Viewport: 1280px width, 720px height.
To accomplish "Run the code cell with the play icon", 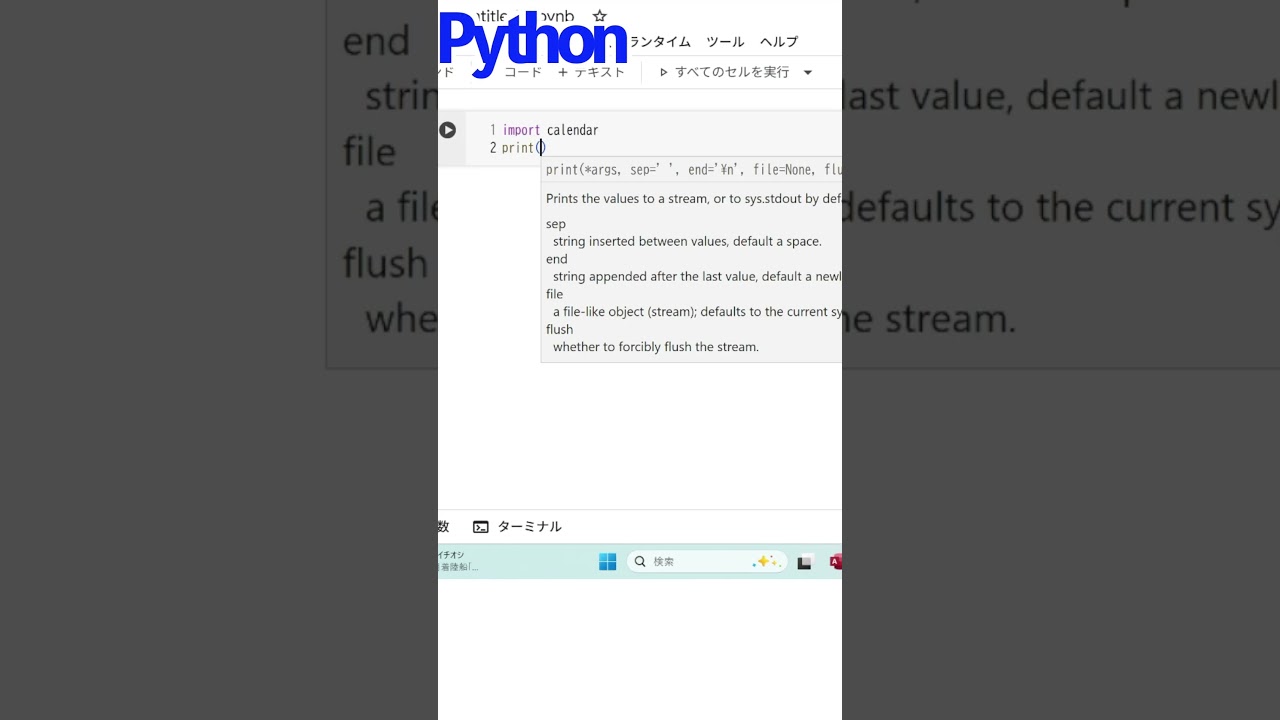I will [447, 130].
